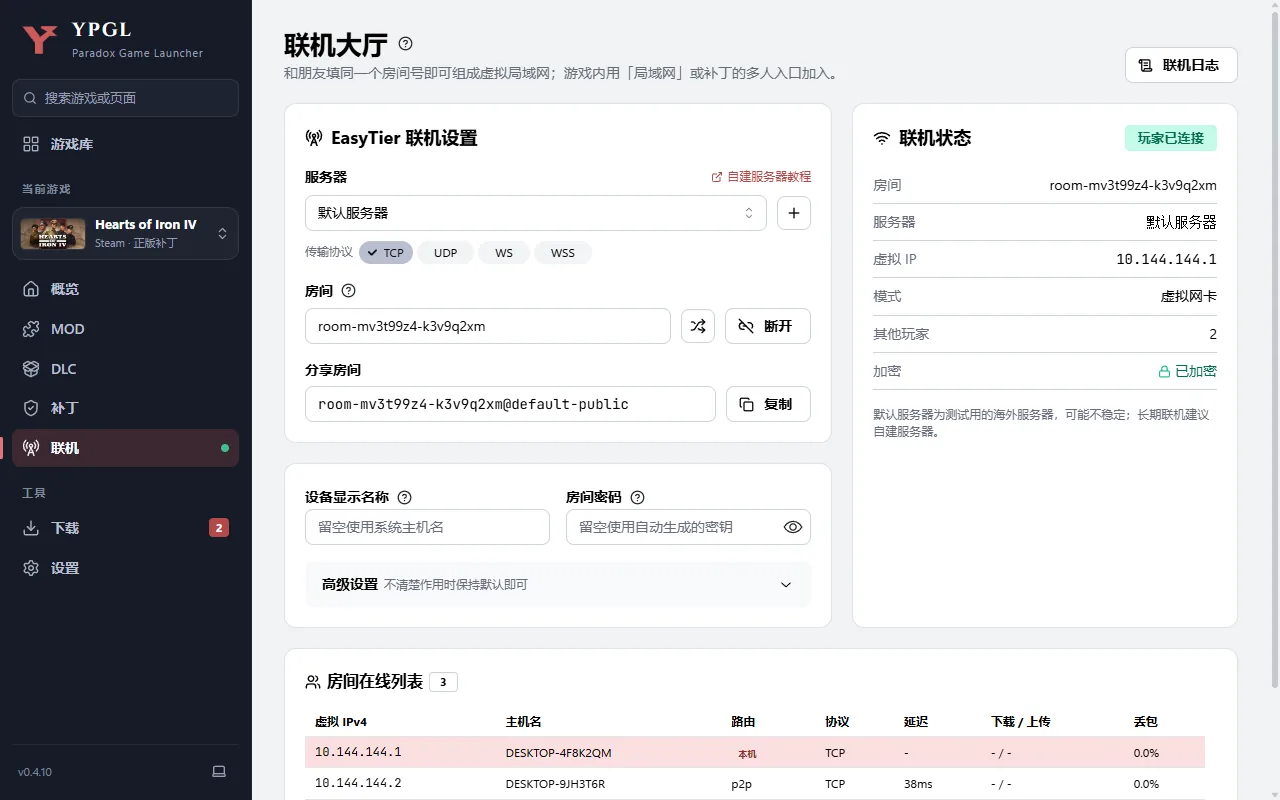Screen dimensions: 1280x800
Task: Select WSS transport protocol
Action: [x=563, y=253]
